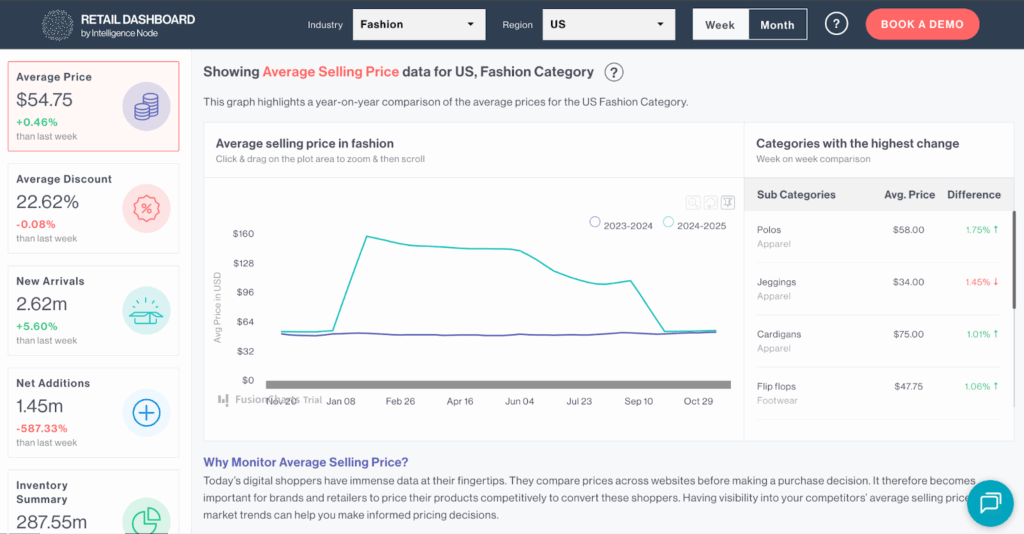Click the chart zoom magnifier icon
The image size is (1024, 534).
tap(693, 202)
